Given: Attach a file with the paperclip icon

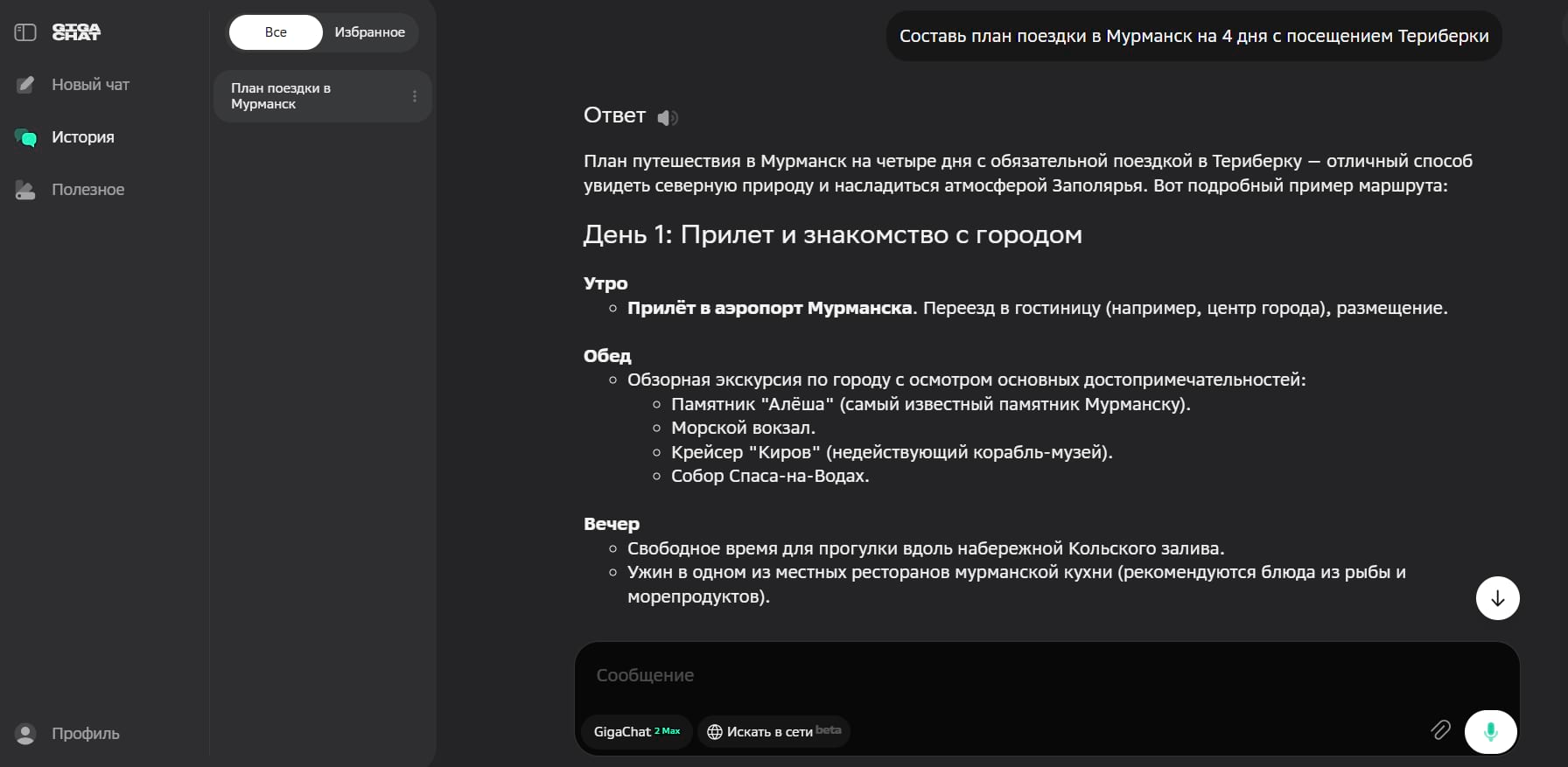Looking at the screenshot, I should 1440,729.
